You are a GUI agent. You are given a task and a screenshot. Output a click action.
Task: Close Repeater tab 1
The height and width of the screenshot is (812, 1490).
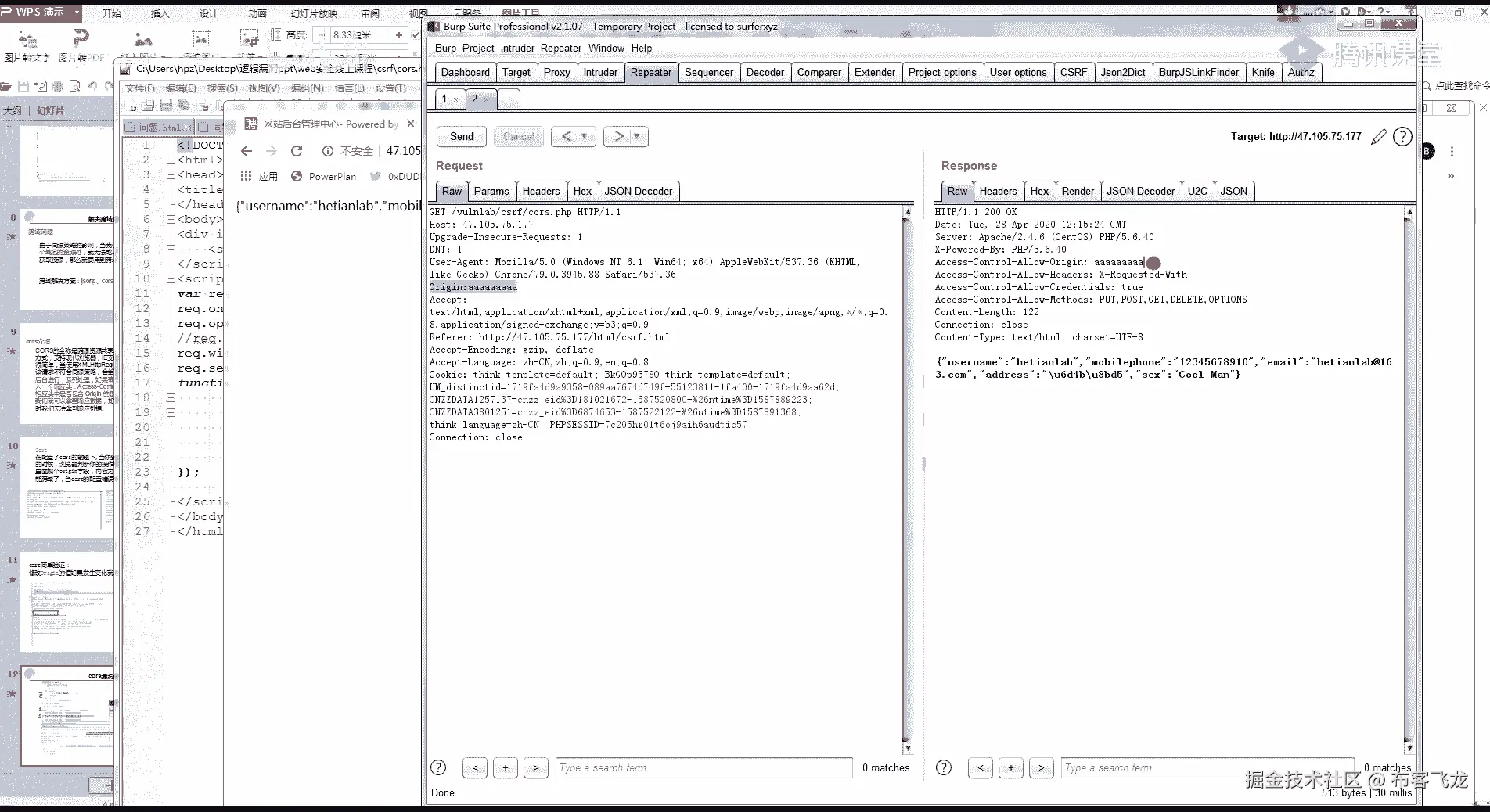[x=455, y=100]
